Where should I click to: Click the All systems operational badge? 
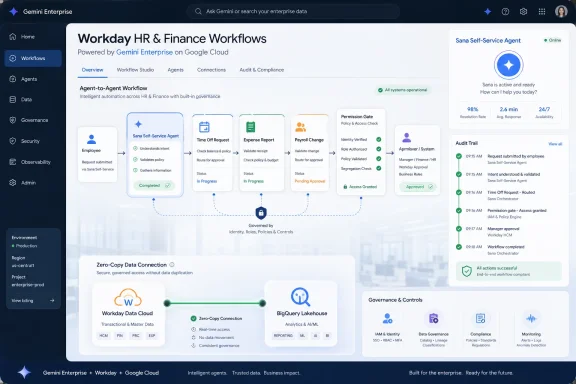(403, 90)
